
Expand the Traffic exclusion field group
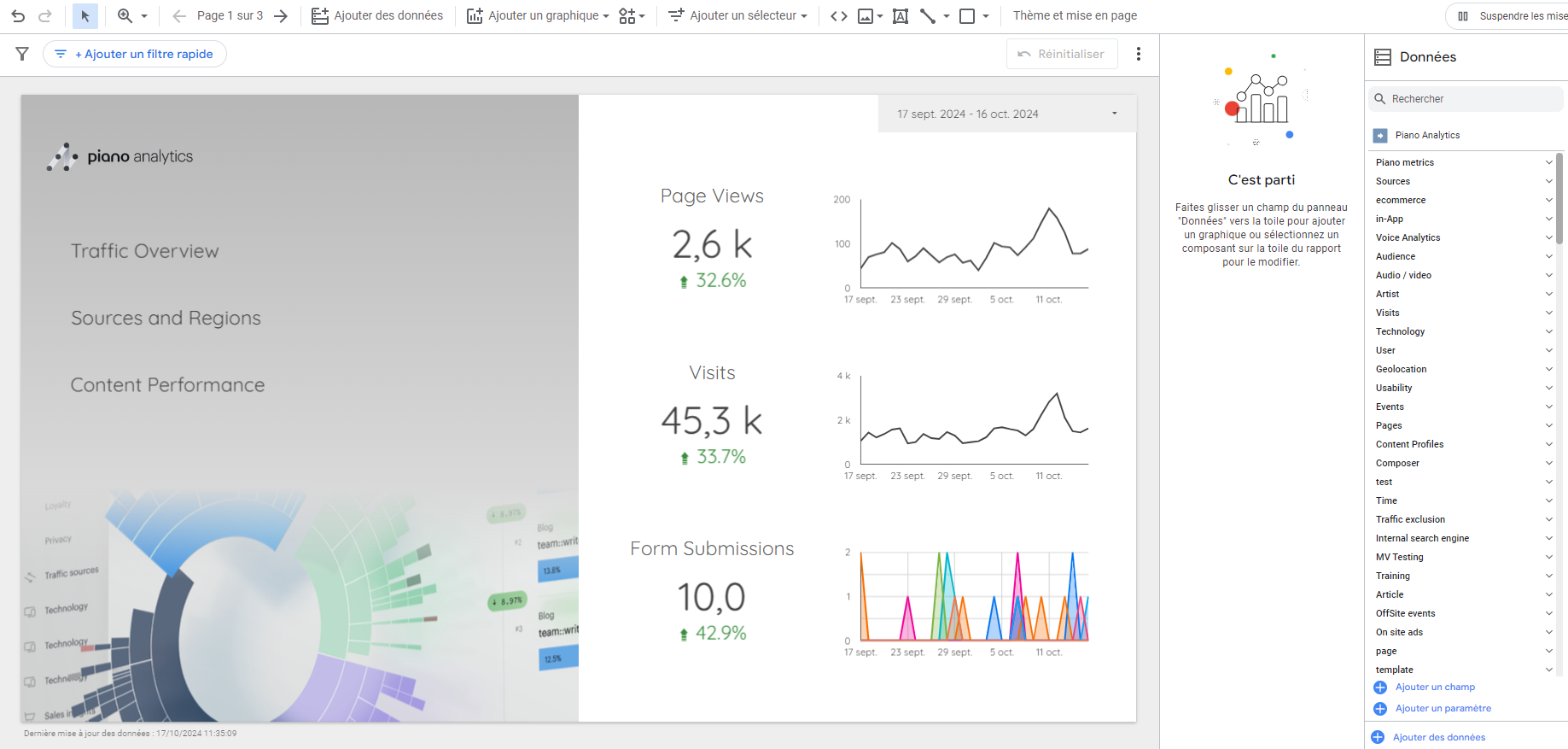pyautogui.click(x=1548, y=519)
